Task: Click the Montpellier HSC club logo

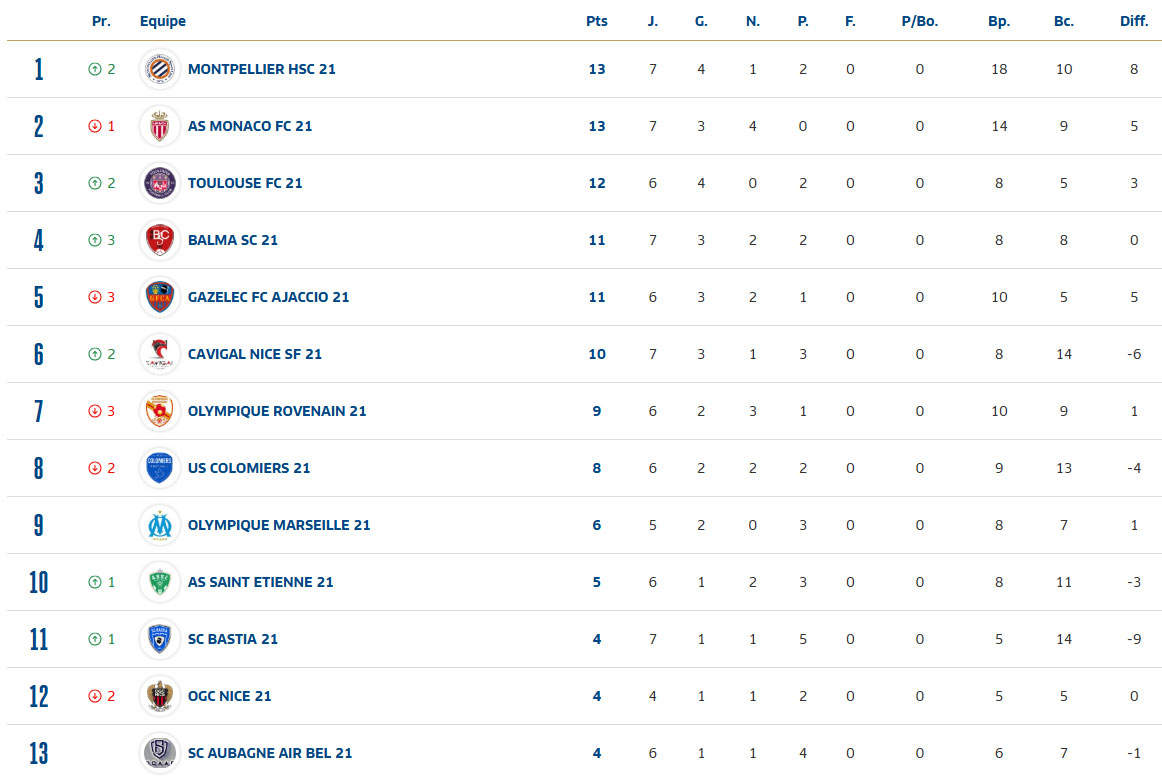Action: pos(159,69)
